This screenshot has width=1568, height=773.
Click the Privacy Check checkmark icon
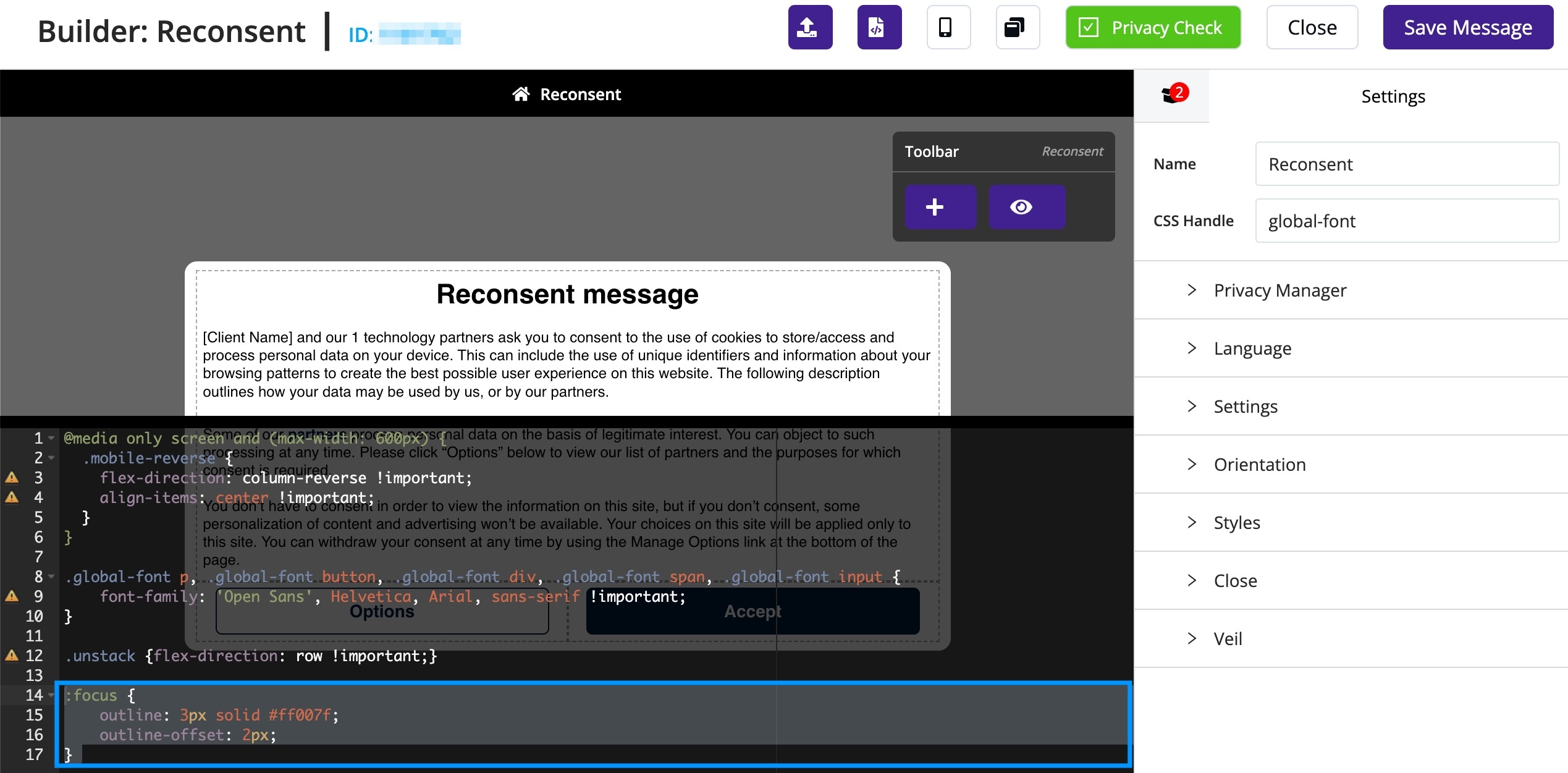pyautogui.click(x=1088, y=27)
